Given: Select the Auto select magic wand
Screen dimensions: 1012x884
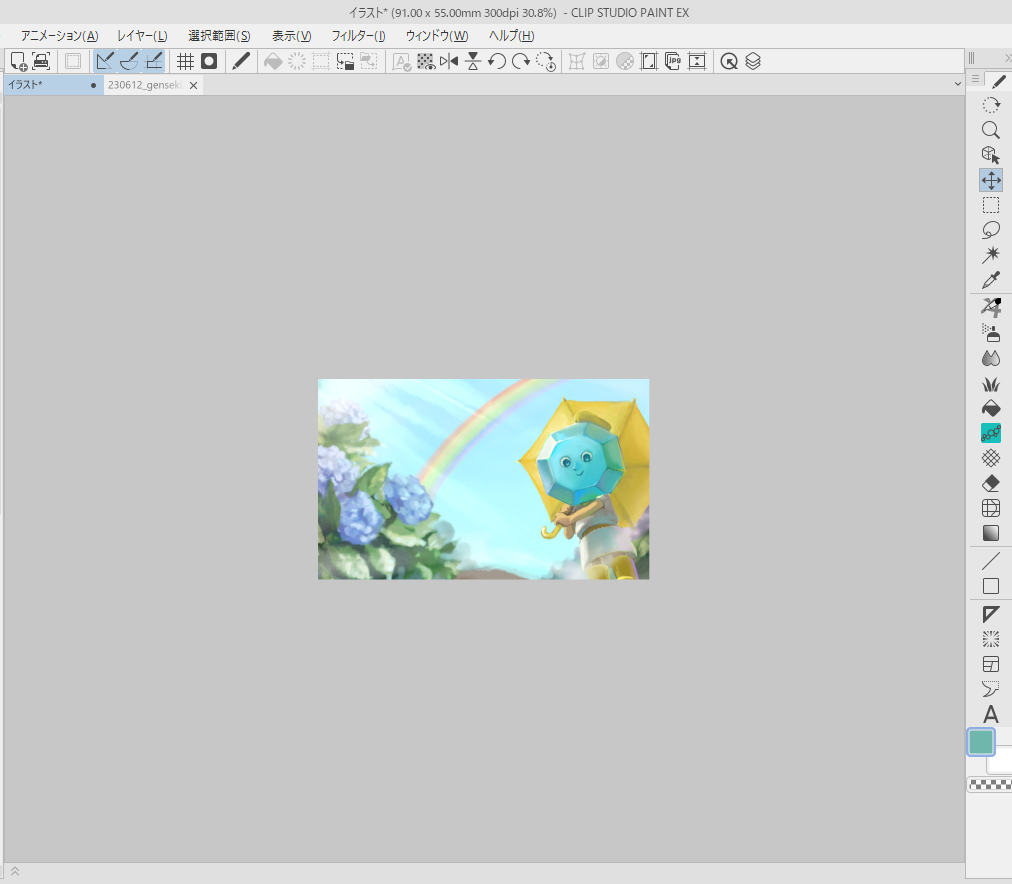Looking at the screenshot, I should (x=991, y=255).
